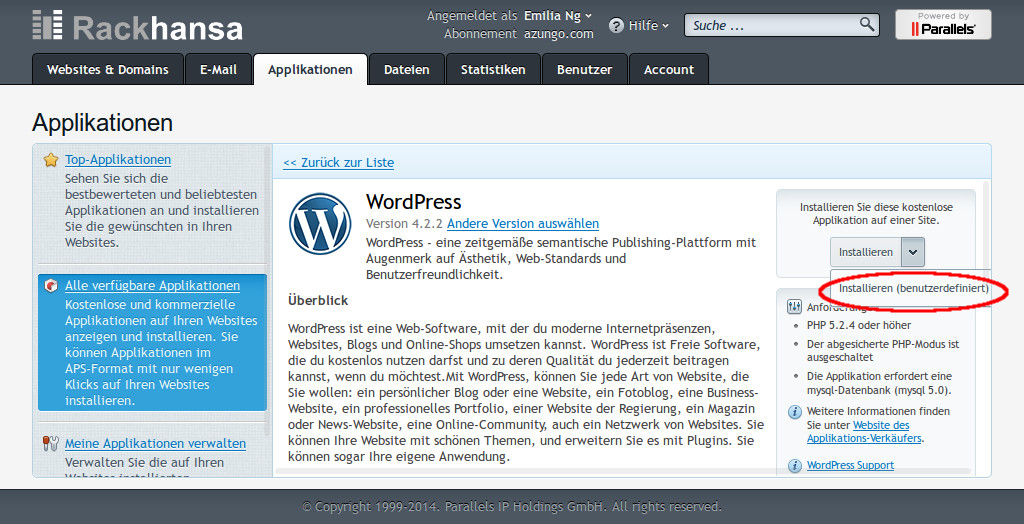The height and width of the screenshot is (524, 1024).
Task: Click the Anforderungen sliders icon
Action: [x=794, y=306]
